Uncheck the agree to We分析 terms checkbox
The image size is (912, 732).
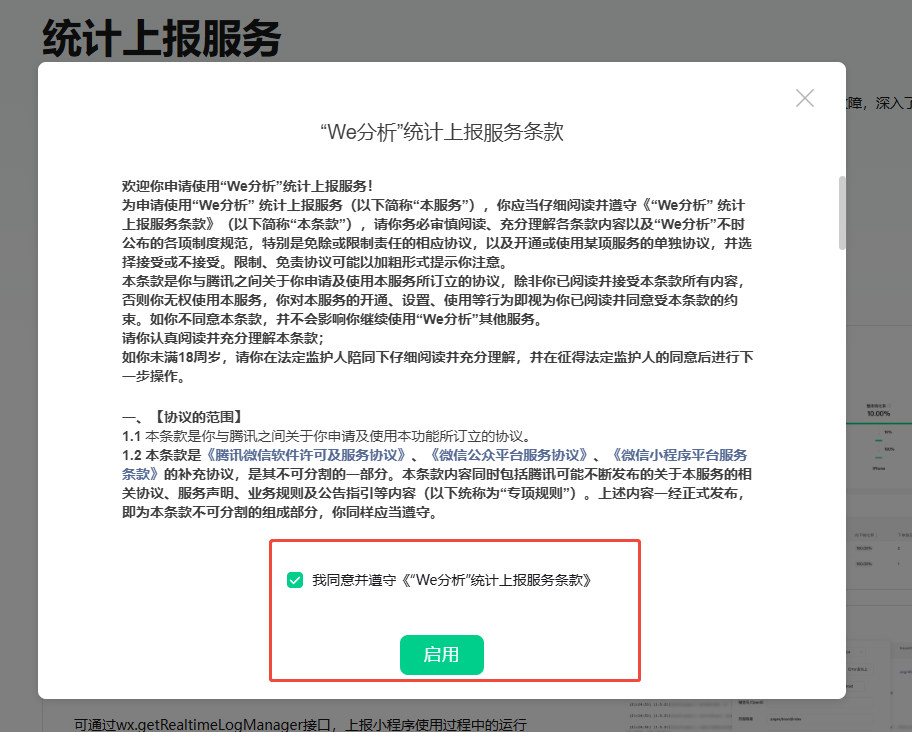tap(295, 580)
